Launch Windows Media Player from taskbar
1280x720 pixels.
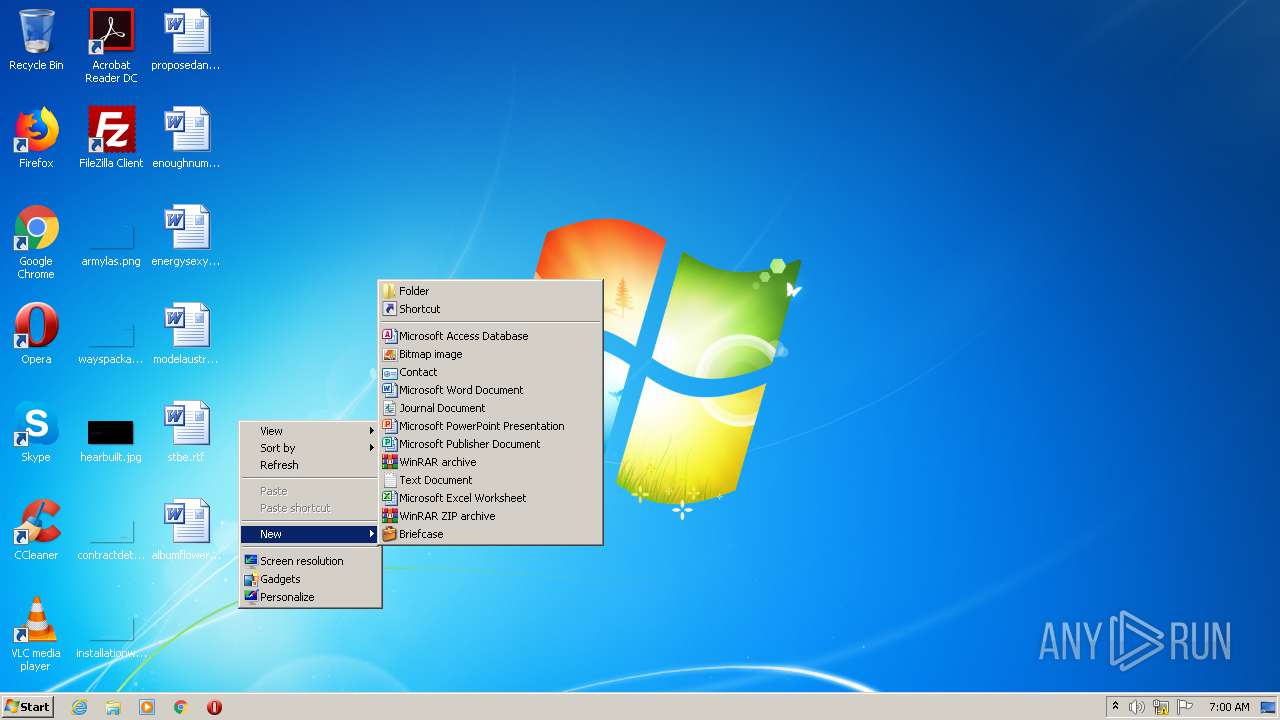pos(147,707)
